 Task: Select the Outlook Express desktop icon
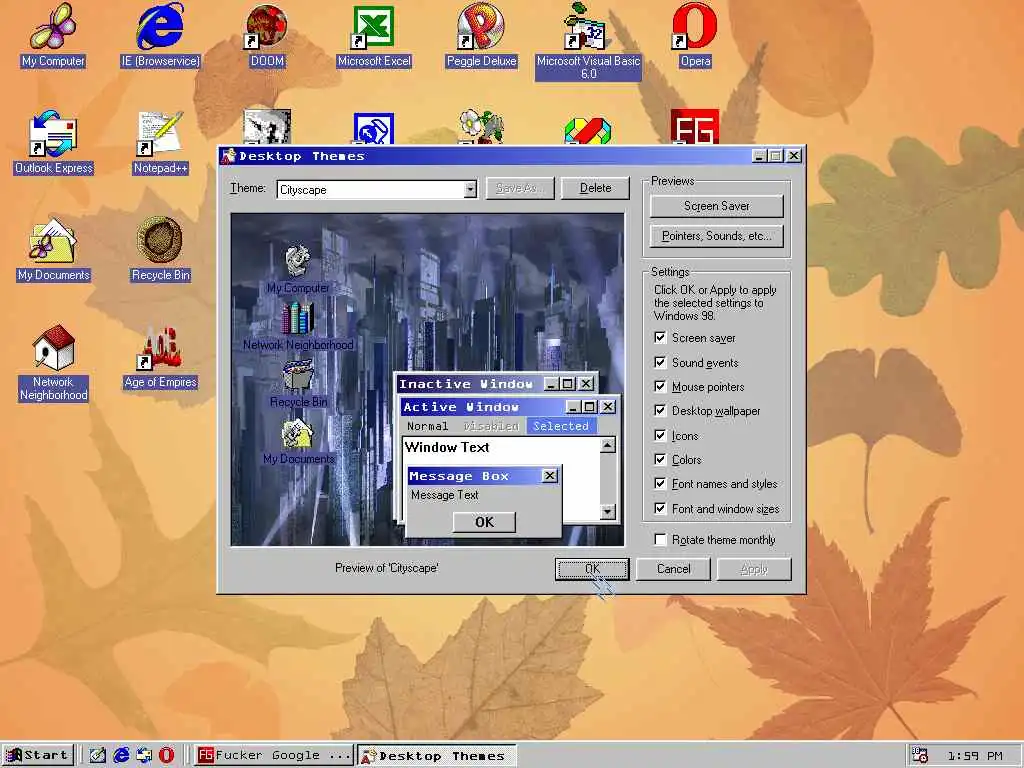(x=54, y=143)
